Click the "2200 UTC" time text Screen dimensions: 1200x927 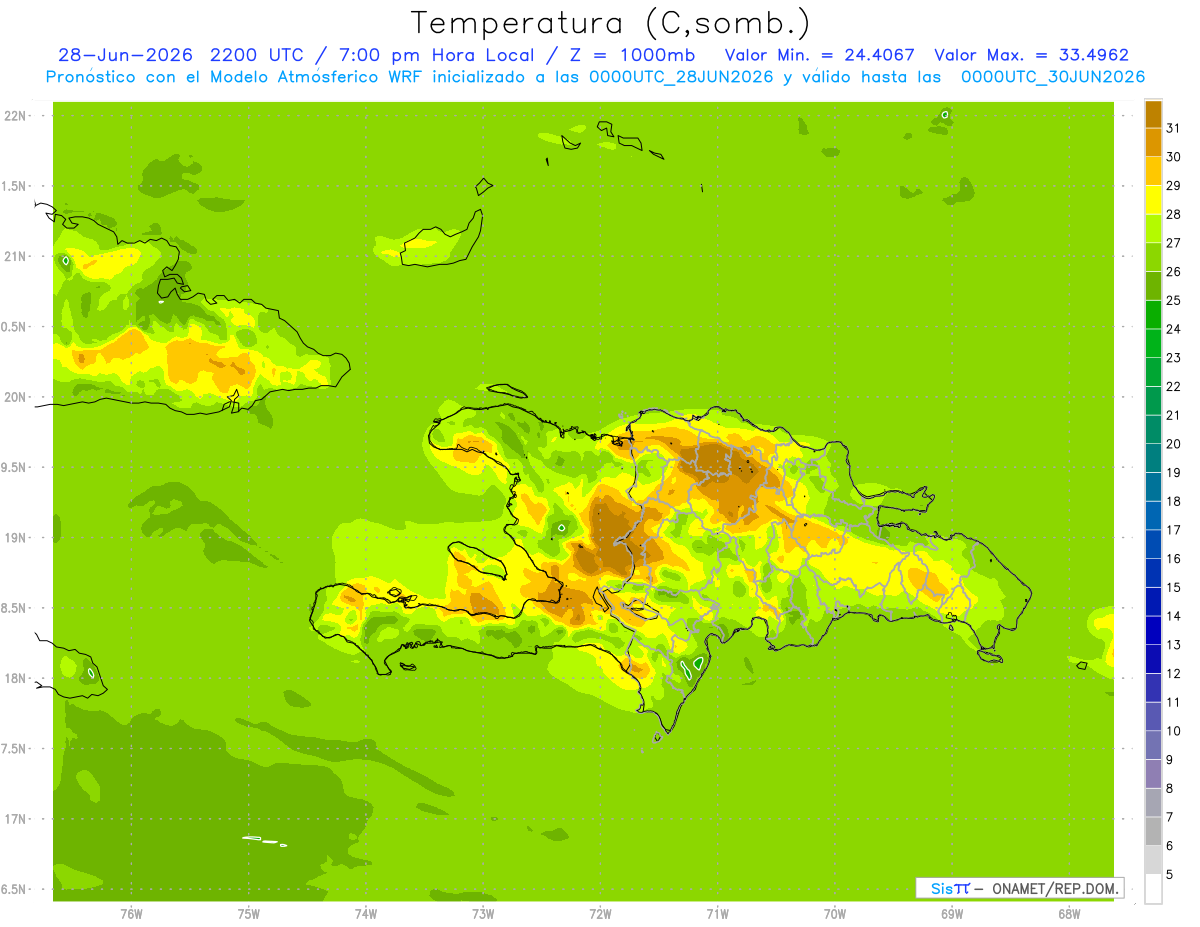[257, 55]
